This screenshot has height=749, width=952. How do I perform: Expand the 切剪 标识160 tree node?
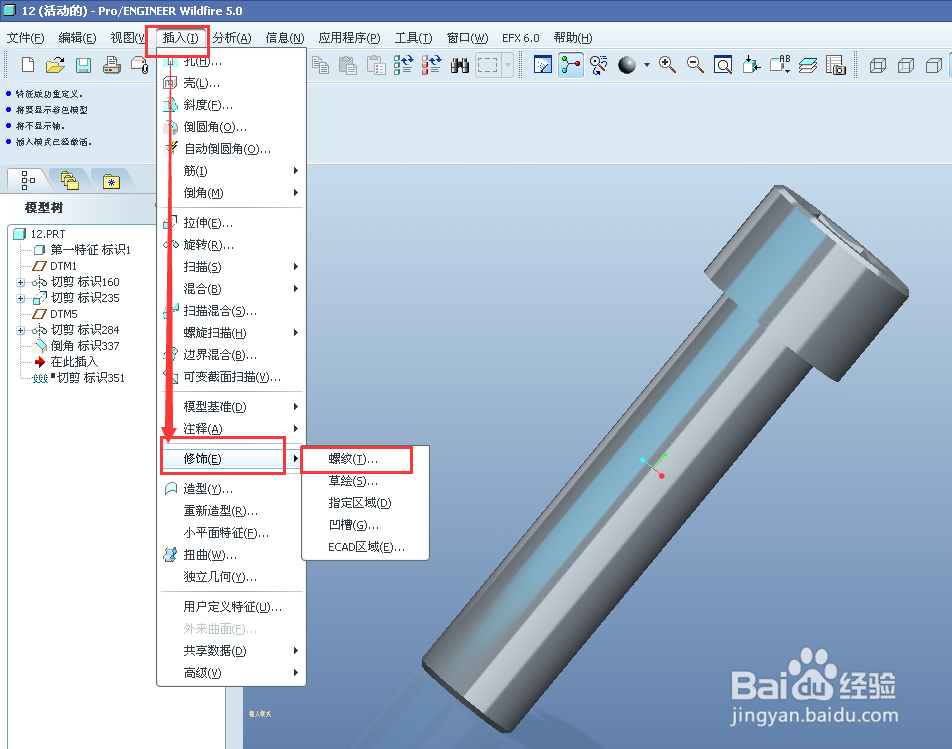(21, 282)
